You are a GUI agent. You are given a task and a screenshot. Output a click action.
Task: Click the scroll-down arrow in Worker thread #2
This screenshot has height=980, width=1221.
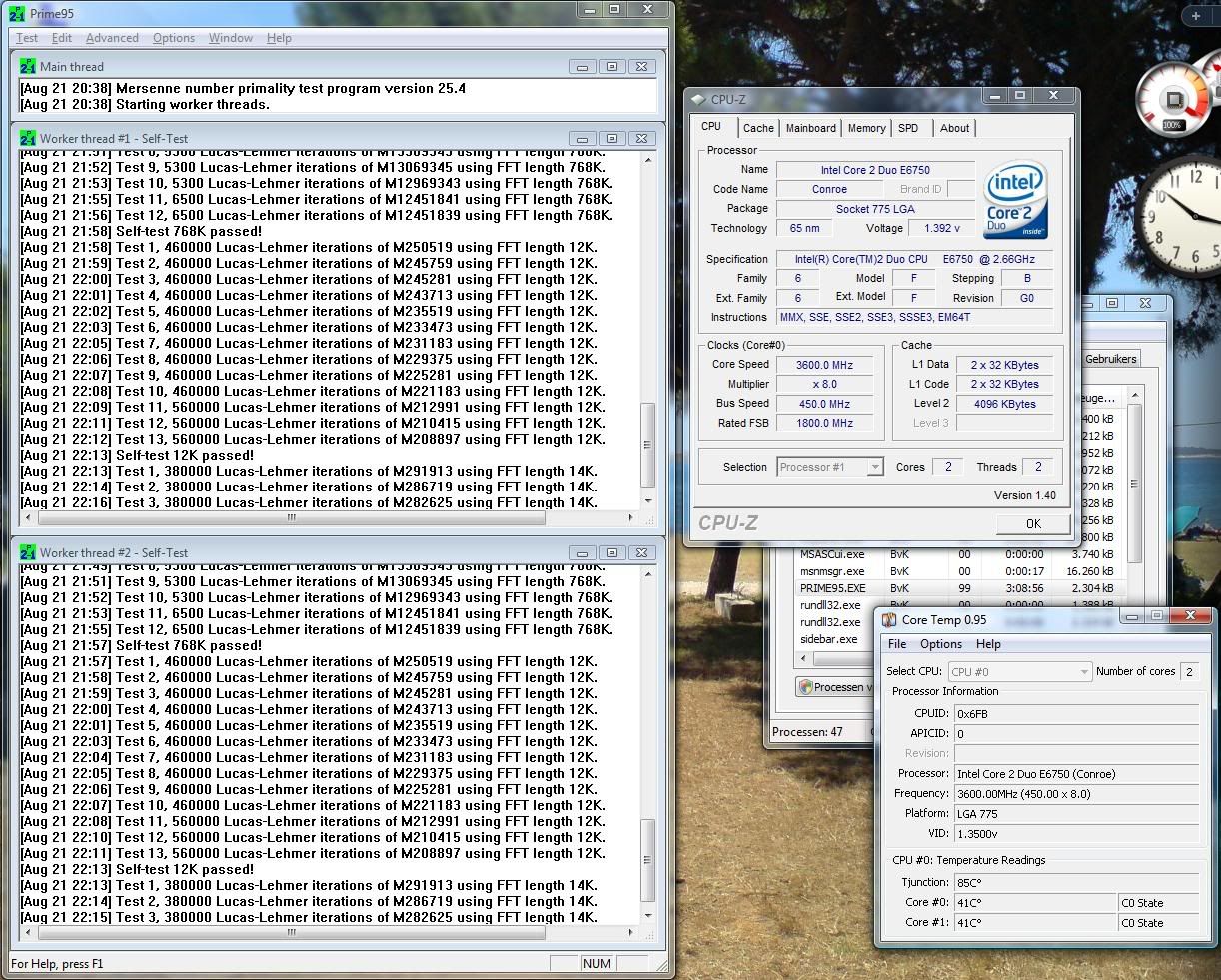tap(648, 916)
